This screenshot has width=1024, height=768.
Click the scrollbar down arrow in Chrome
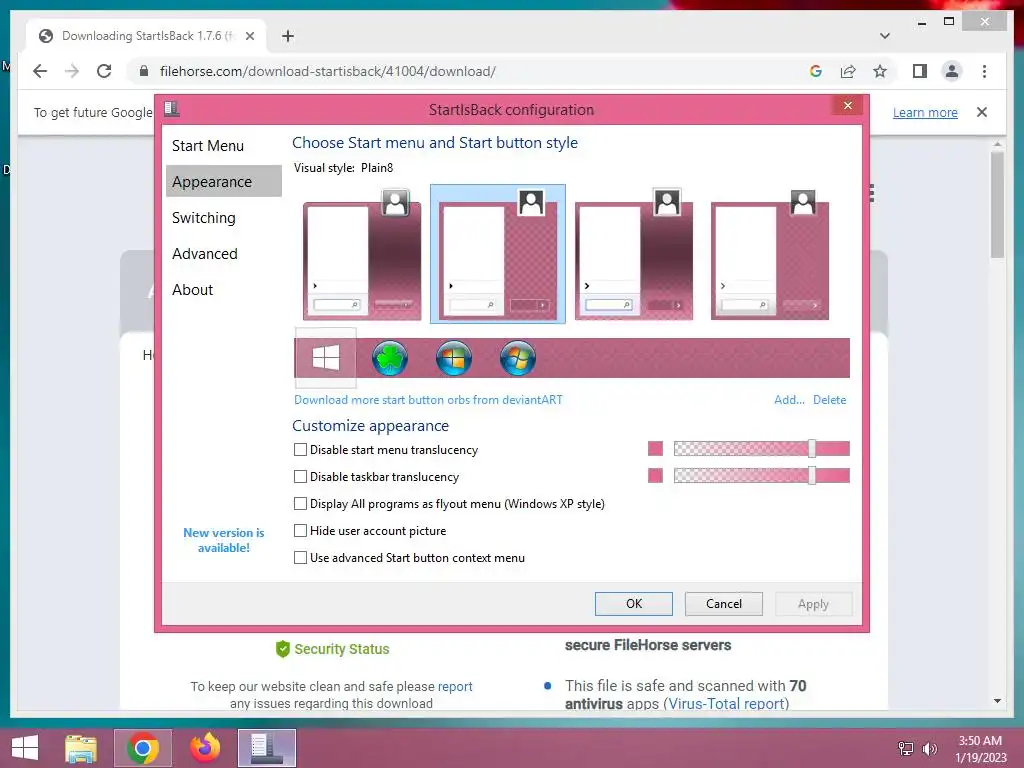tap(997, 701)
